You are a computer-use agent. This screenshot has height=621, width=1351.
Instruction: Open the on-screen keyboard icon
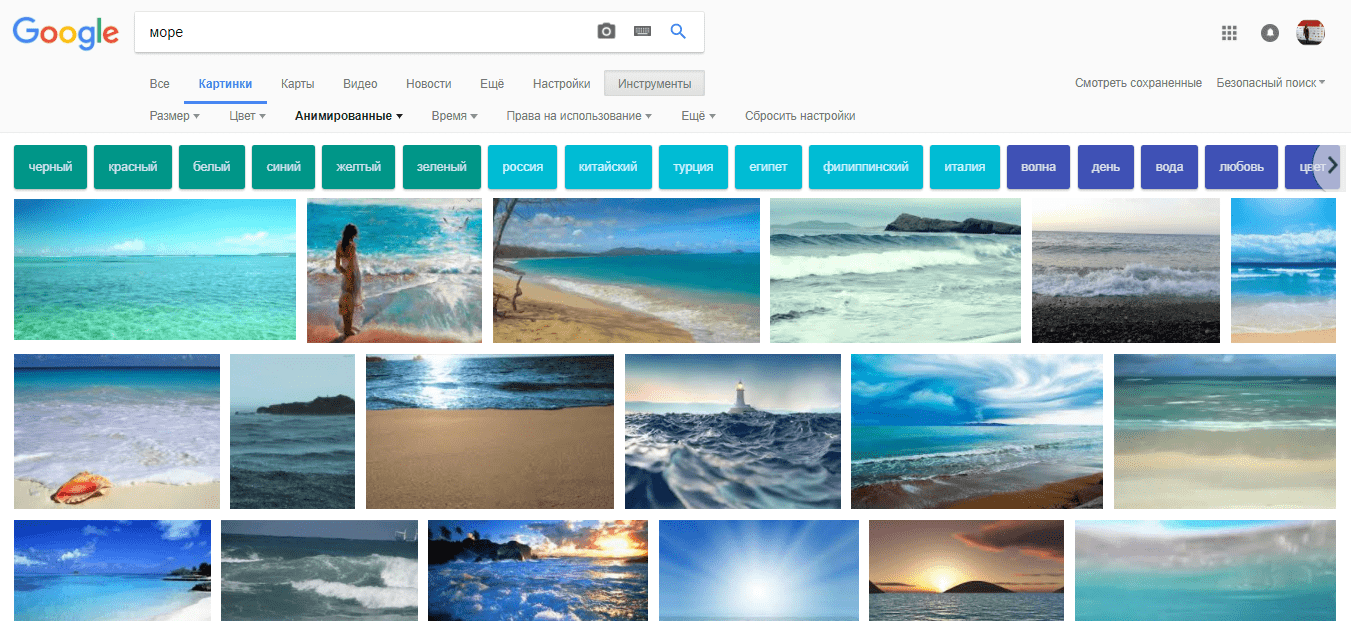642,32
